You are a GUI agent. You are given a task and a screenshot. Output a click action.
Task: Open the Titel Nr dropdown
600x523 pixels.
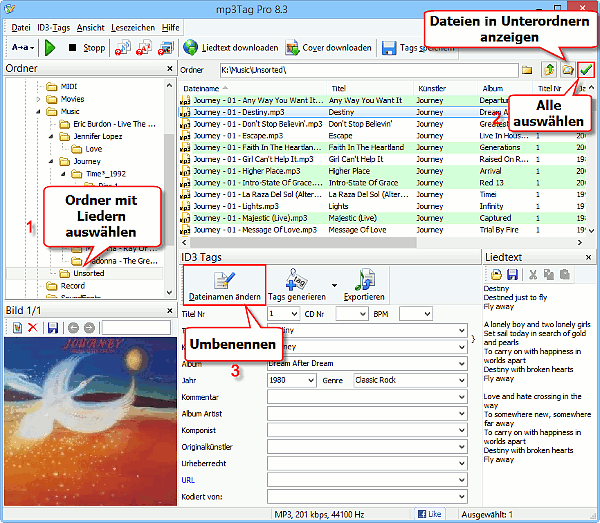[x=294, y=314]
